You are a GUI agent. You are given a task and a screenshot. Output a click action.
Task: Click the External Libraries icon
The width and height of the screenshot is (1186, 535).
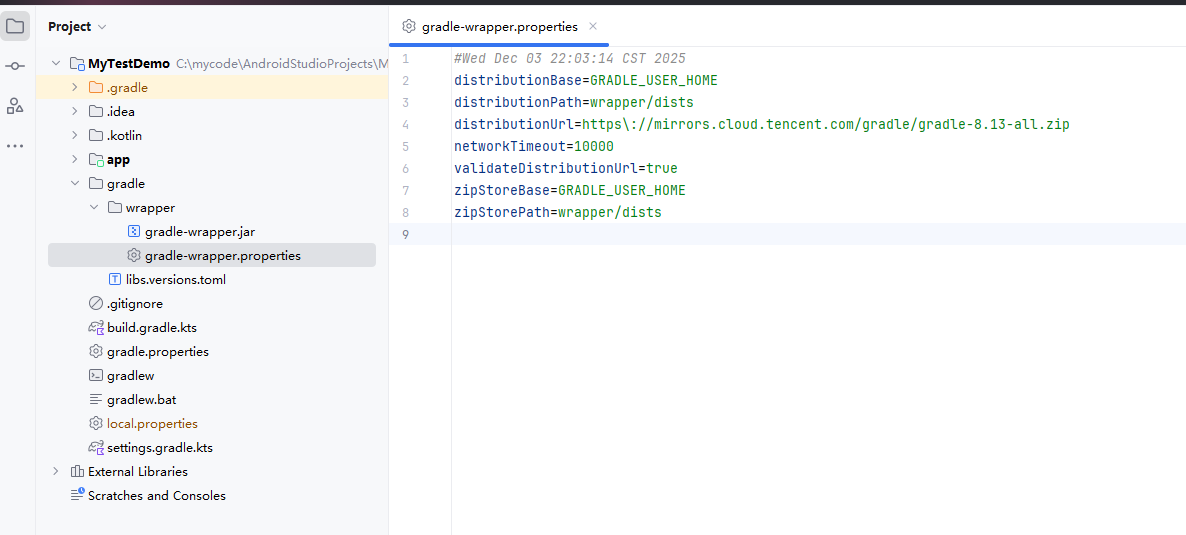point(76,471)
